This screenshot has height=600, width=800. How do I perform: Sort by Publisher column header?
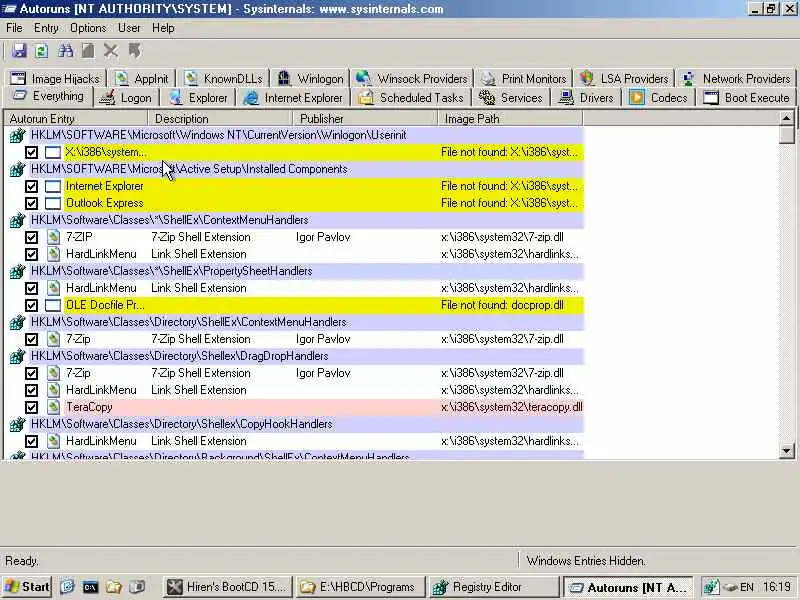(x=365, y=118)
